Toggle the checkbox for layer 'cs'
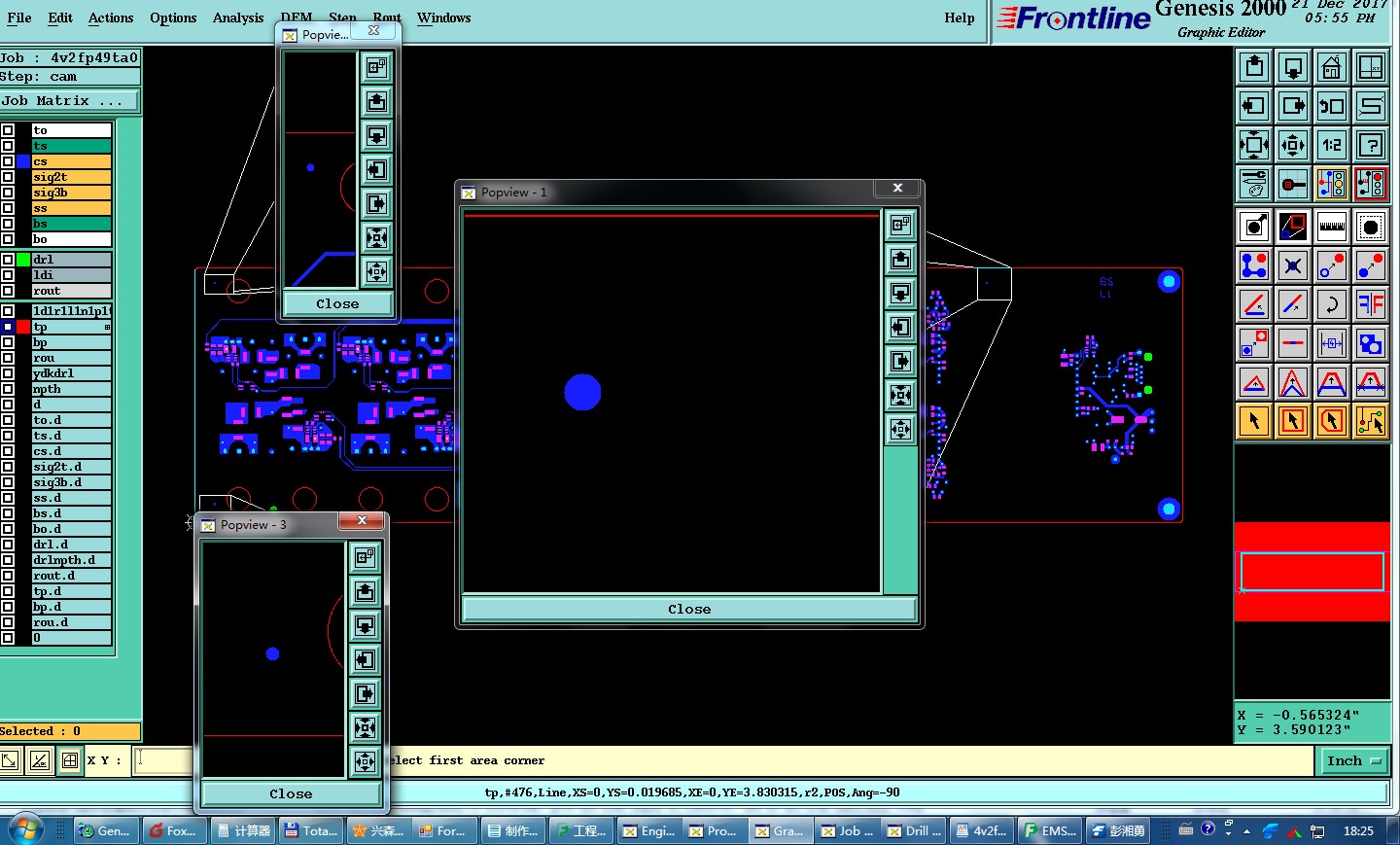The height and width of the screenshot is (845, 1400). coord(8,161)
